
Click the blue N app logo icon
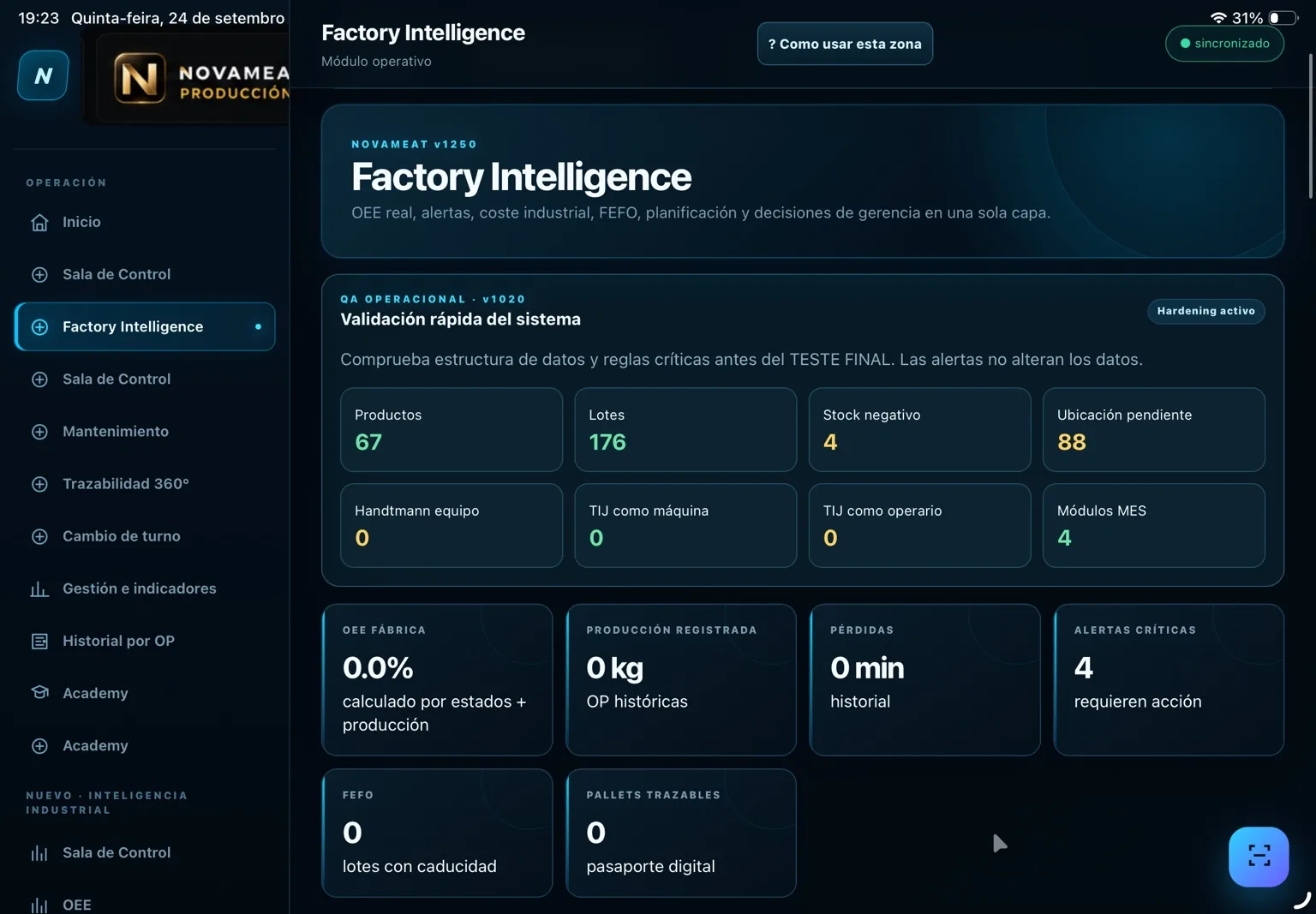pos(43,75)
